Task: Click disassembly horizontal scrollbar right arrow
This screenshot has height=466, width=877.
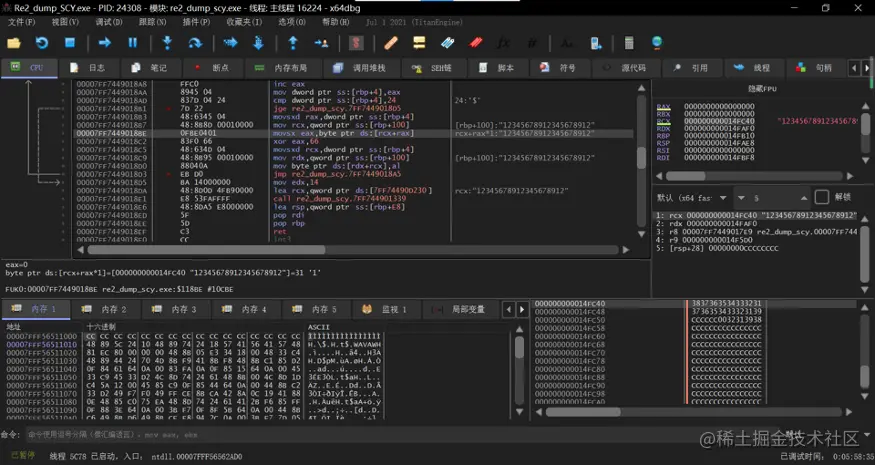Action: point(626,250)
